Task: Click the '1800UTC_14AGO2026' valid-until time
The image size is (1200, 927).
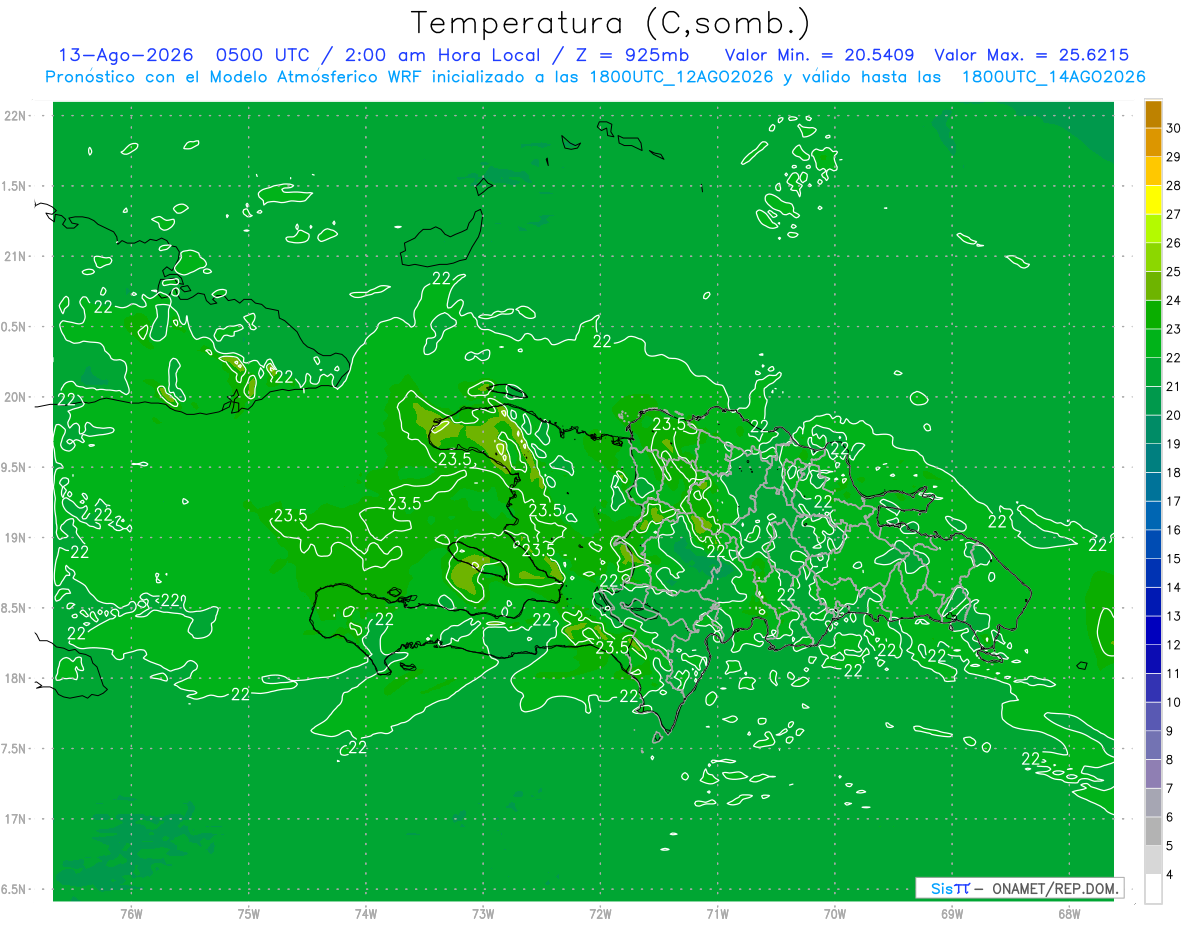Action: tap(1052, 77)
